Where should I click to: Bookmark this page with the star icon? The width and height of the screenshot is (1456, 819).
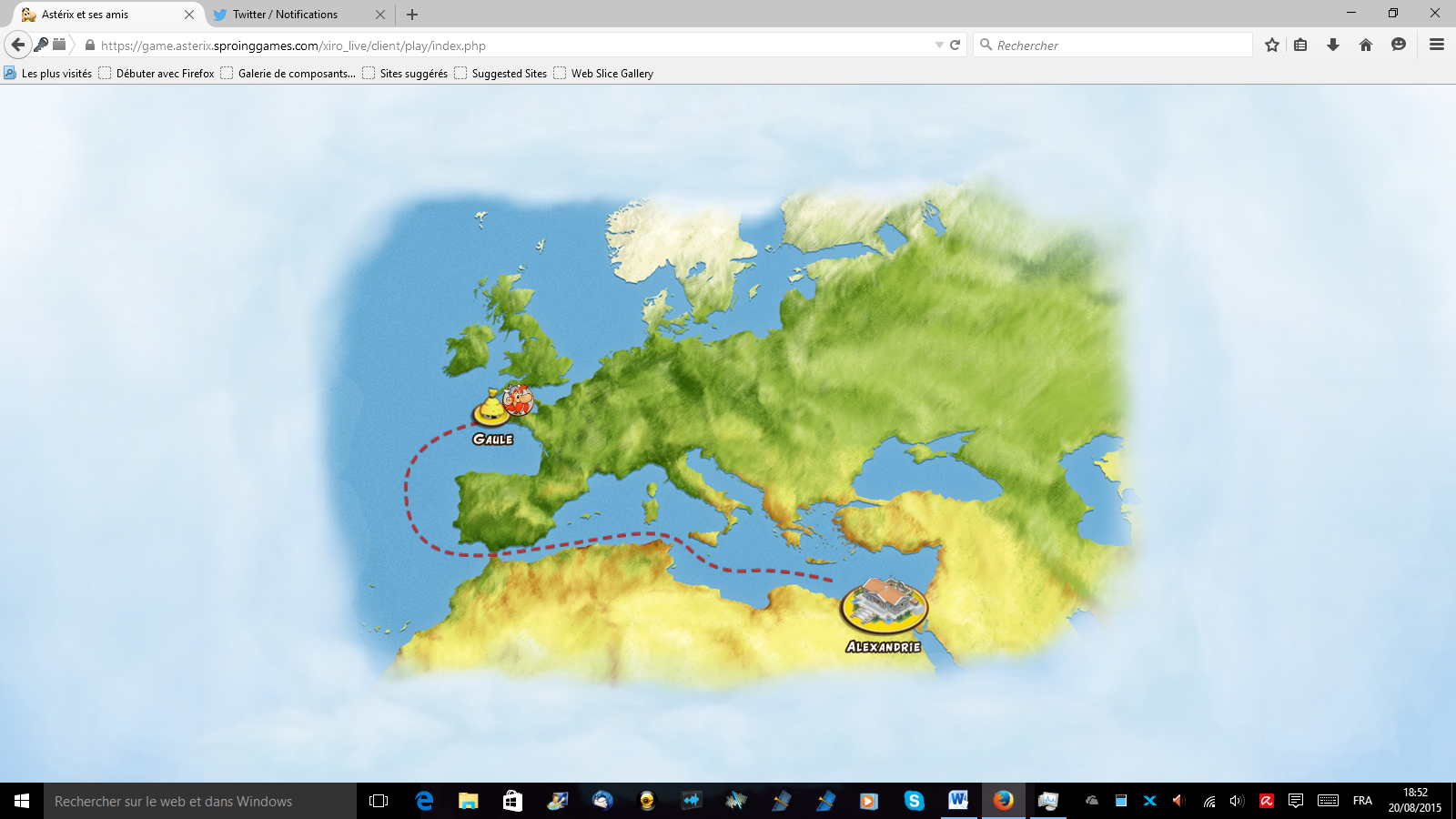coord(1272,45)
